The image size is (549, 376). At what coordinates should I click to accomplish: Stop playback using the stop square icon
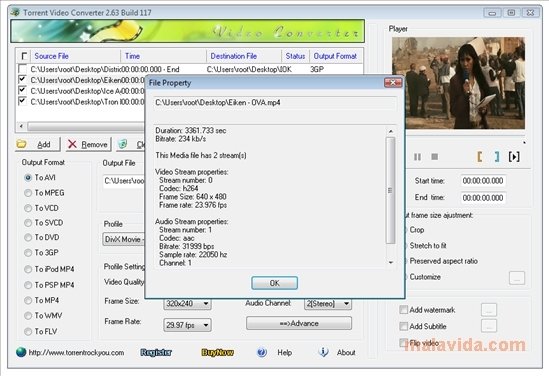[435, 156]
